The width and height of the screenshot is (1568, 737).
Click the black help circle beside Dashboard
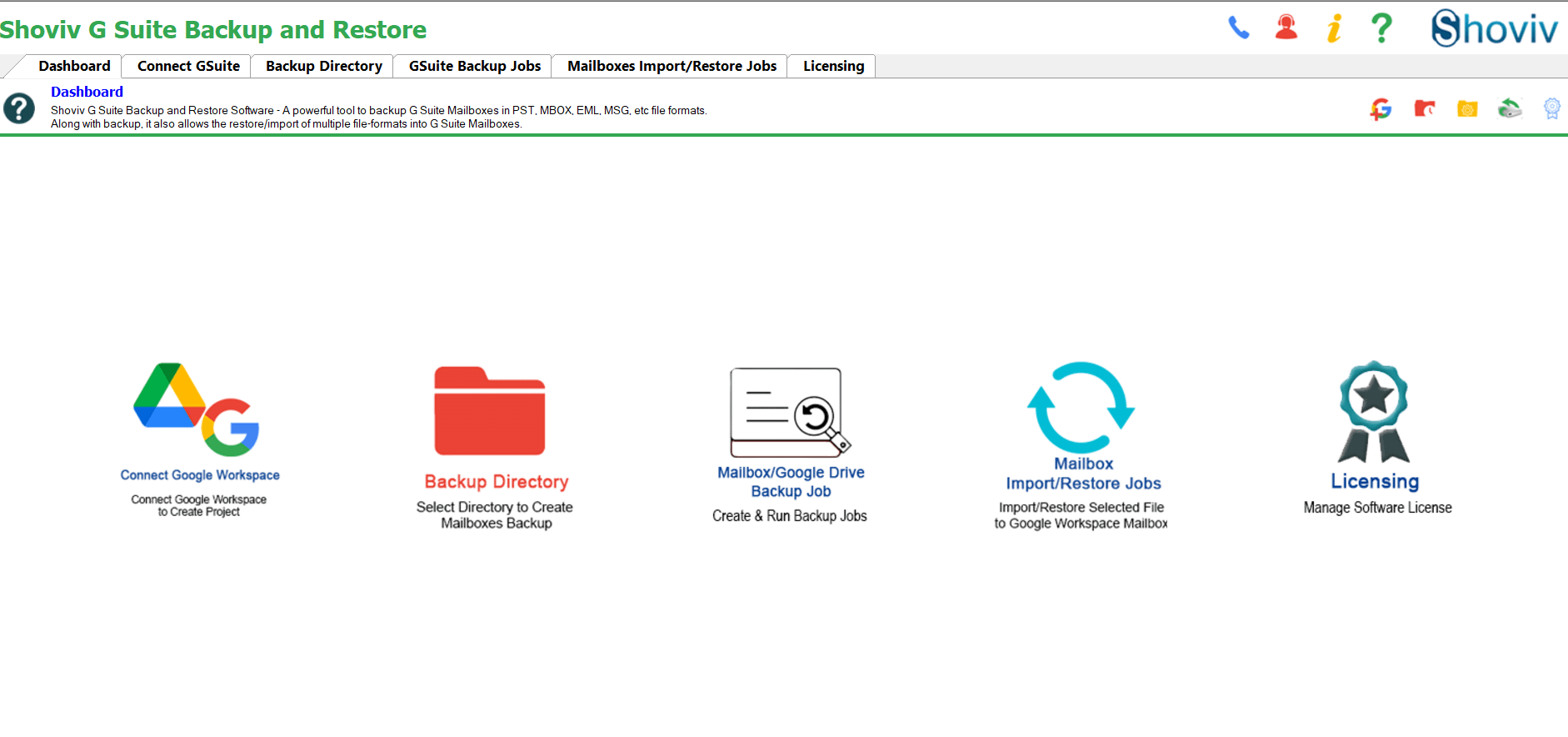click(19, 108)
